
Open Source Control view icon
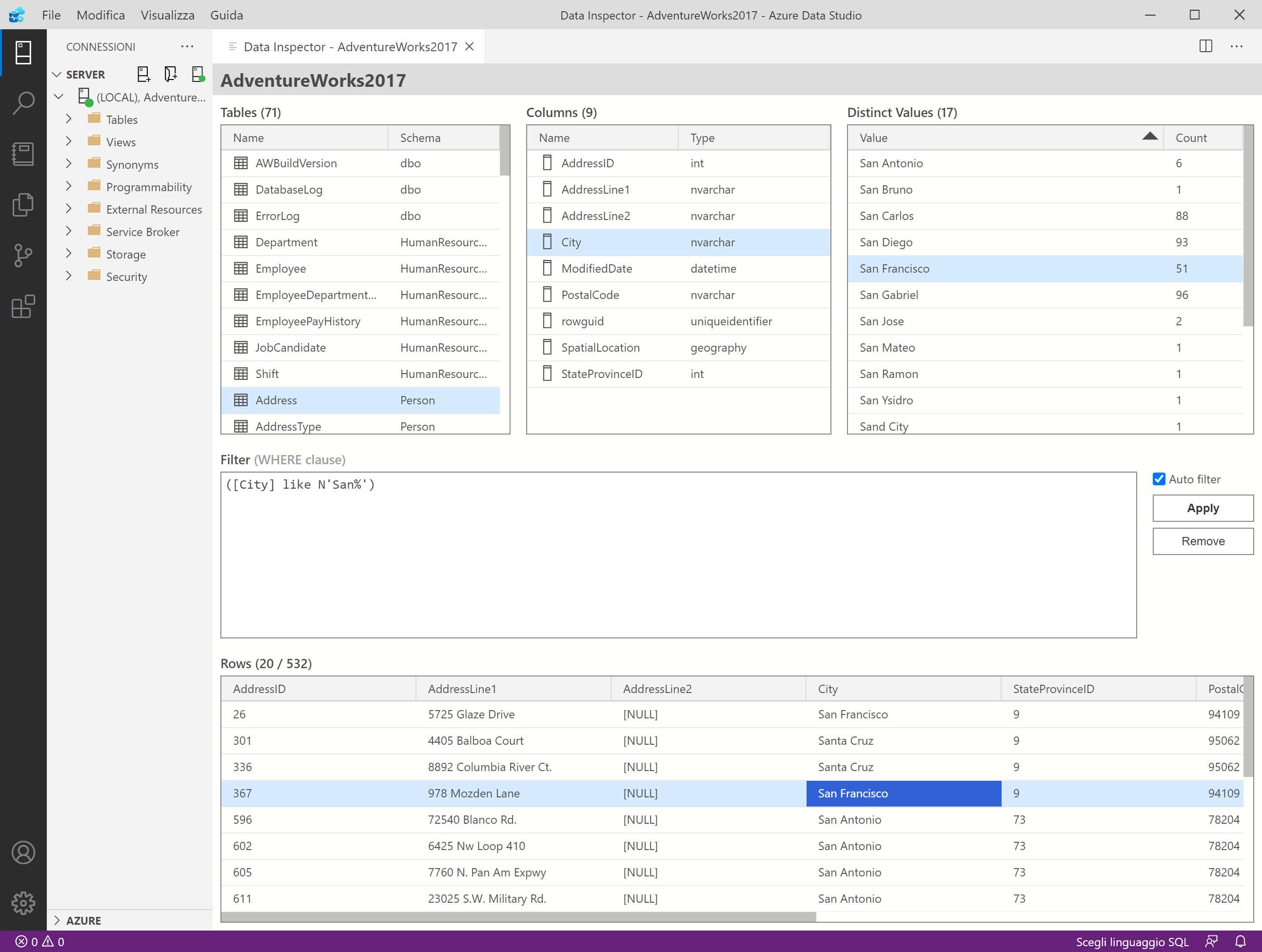(x=23, y=255)
